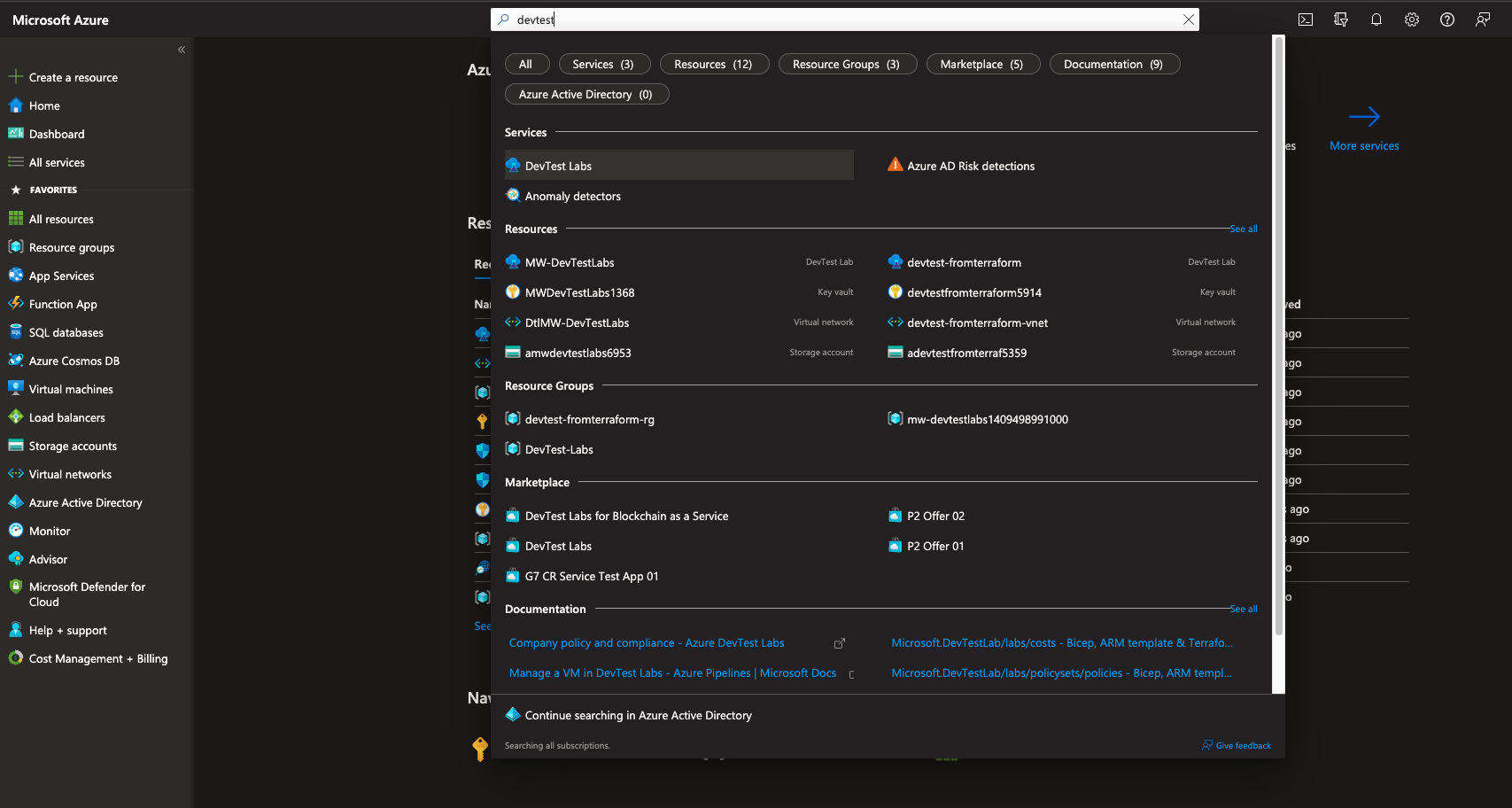
Task: Open DevTest Labs for Blockchain marketplace item
Action: tap(626, 516)
